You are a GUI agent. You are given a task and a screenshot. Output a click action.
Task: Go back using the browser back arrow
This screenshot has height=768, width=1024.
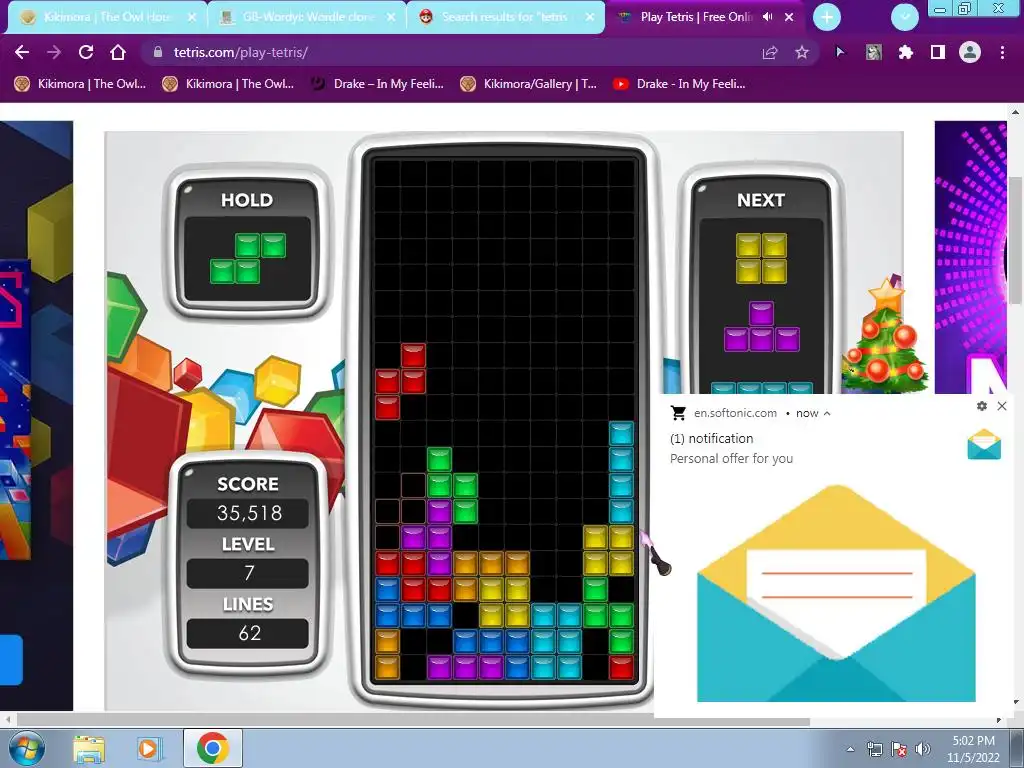(x=22, y=52)
